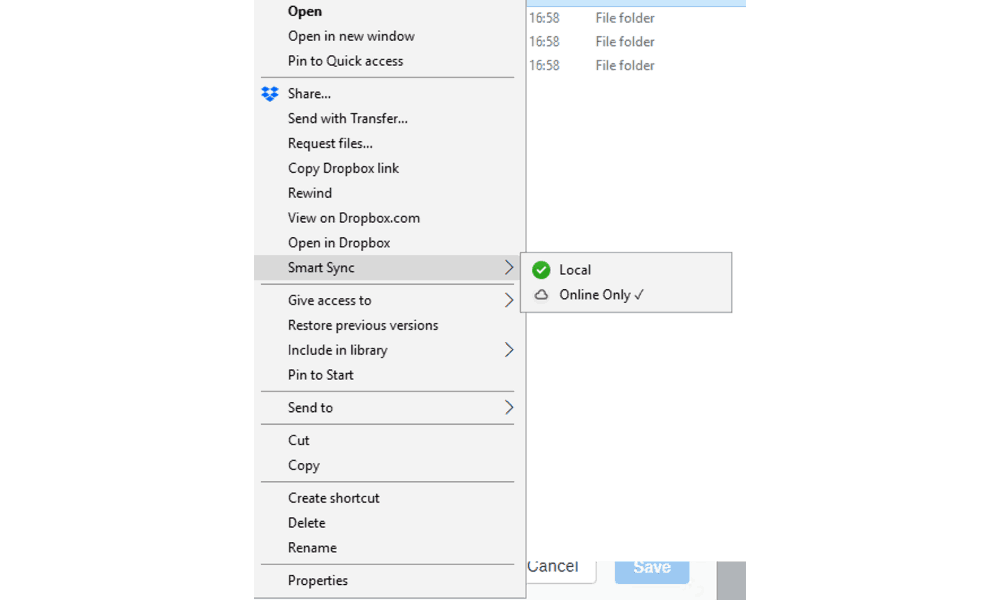Expand the Send to submenu
This screenshot has width=1000, height=600.
pyautogui.click(x=508, y=407)
